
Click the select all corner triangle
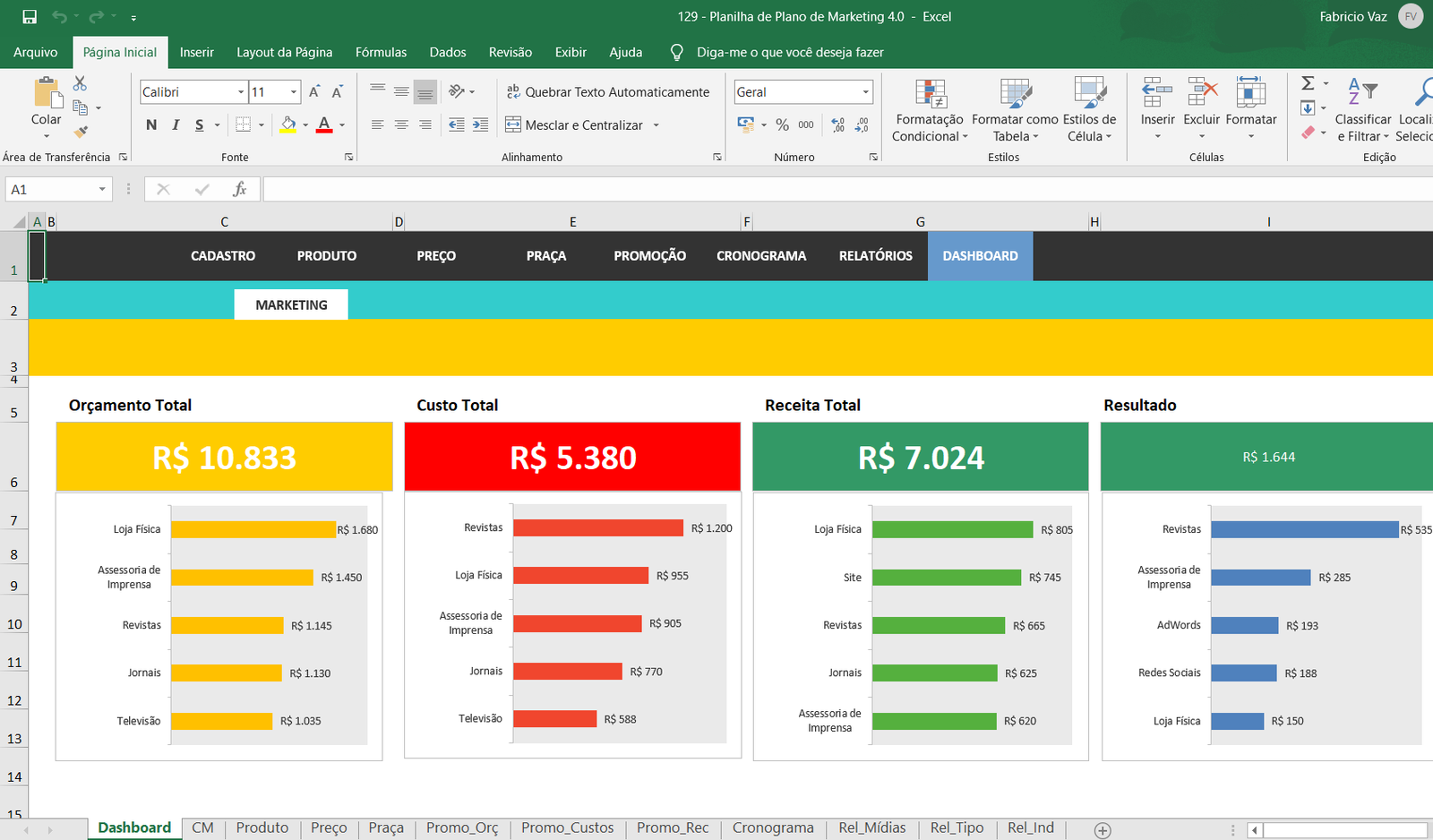pyautogui.click(x=20, y=222)
